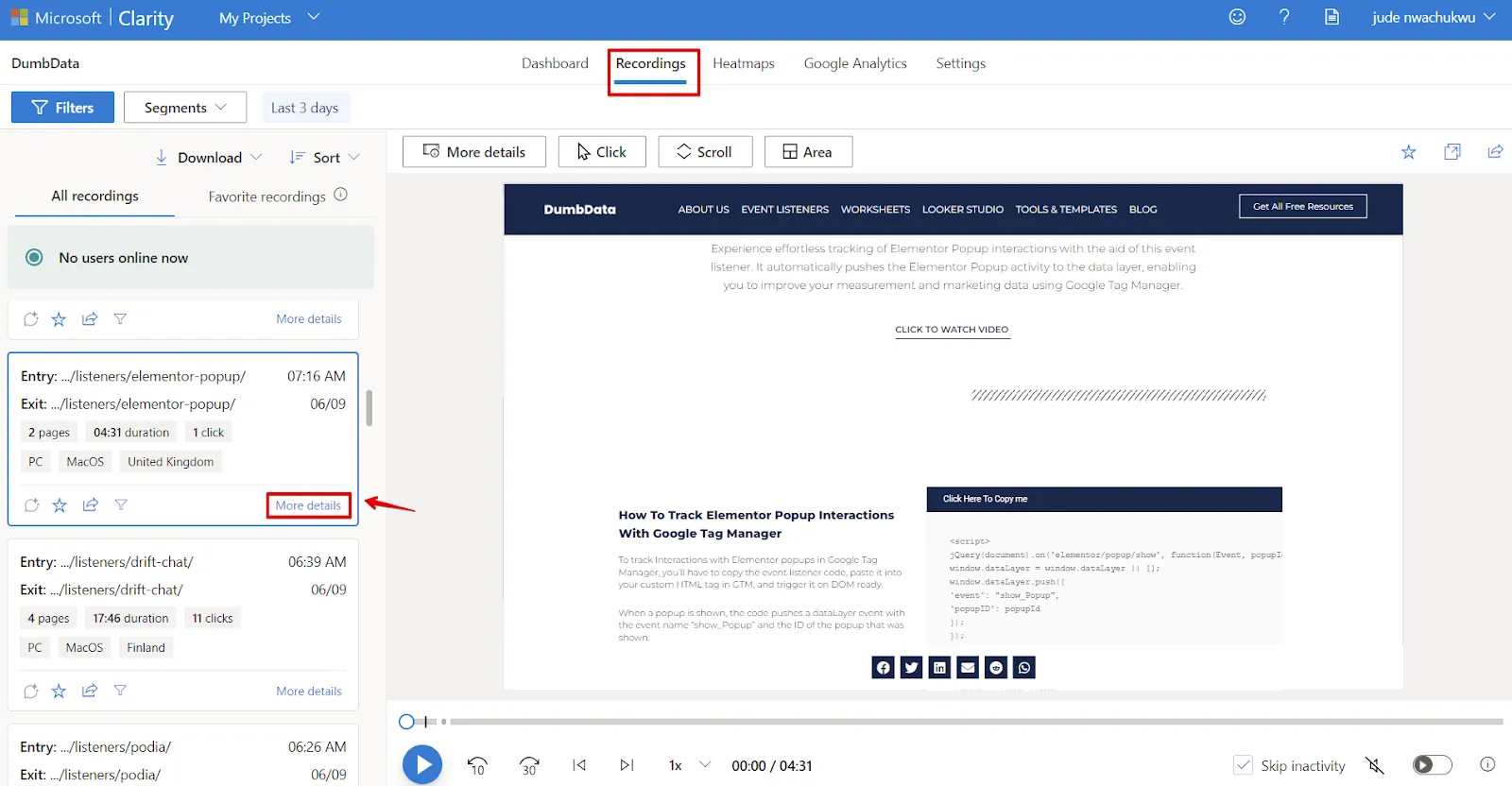The image size is (1512, 786).
Task: Open the Filters button
Action: coord(62,108)
